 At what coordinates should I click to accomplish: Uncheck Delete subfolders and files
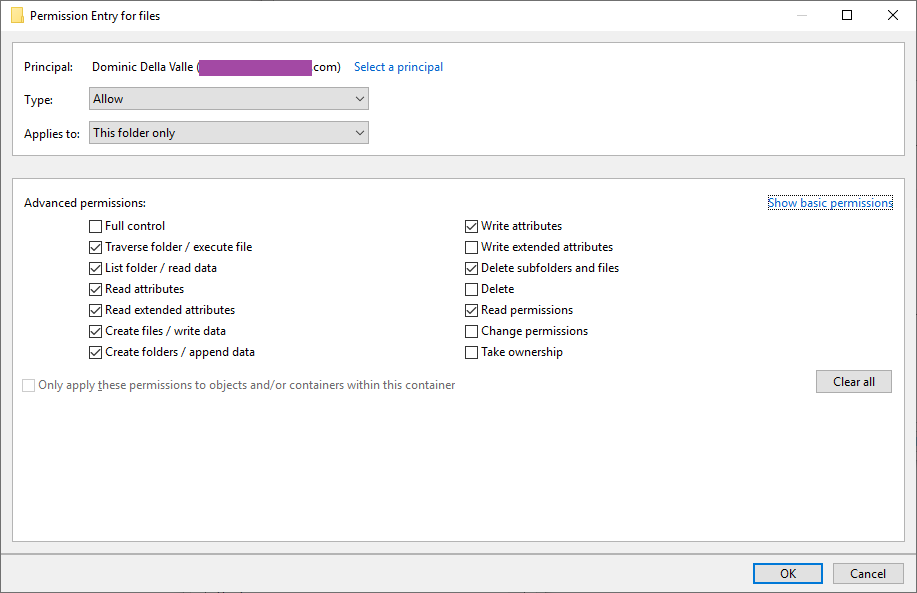click(x=471, y=268)
